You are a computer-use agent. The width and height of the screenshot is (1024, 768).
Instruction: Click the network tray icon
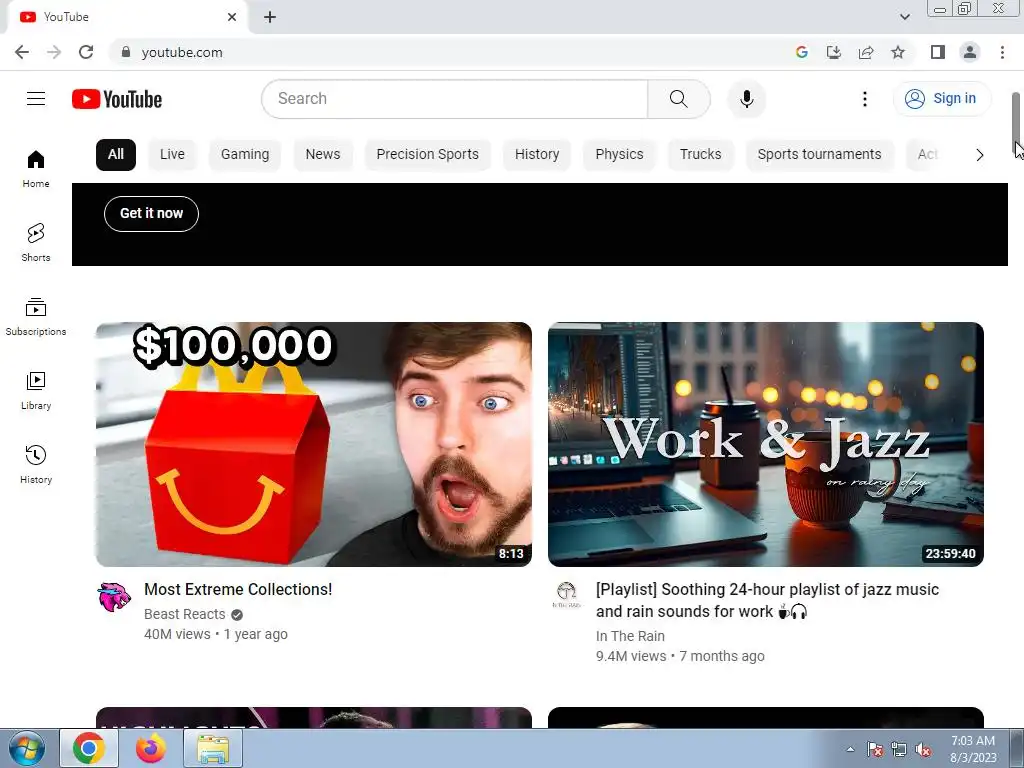(899, 749)
